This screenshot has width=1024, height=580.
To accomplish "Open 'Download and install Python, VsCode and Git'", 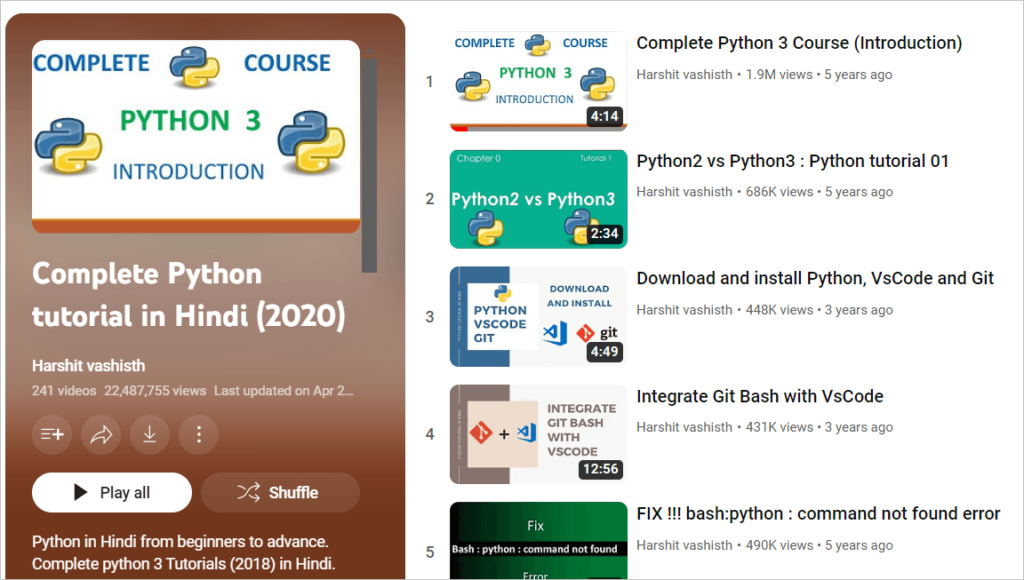I will 815,278.
